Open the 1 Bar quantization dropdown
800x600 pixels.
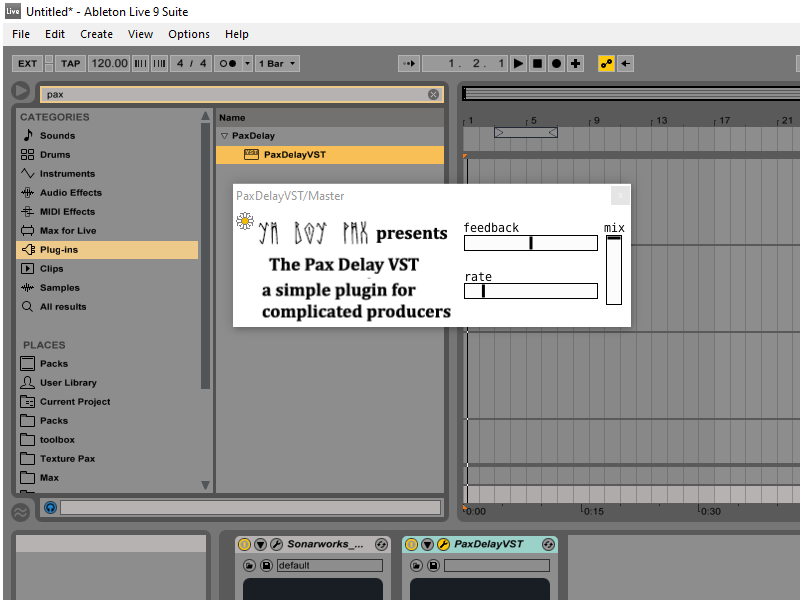277,64
